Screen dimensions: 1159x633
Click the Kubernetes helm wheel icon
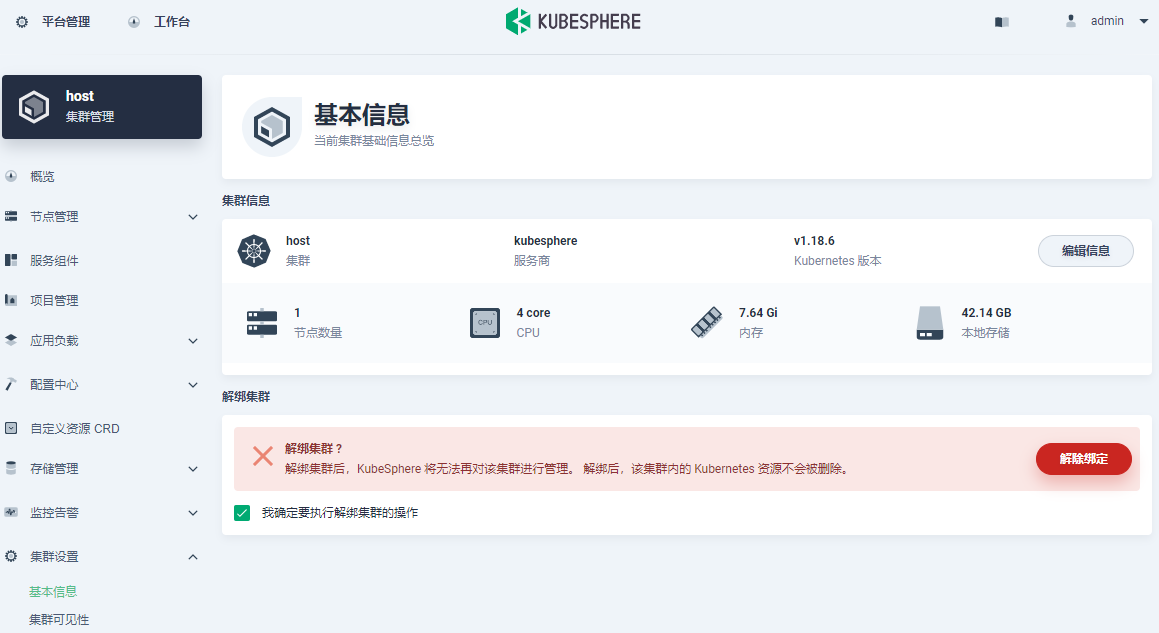coord(254,251)
